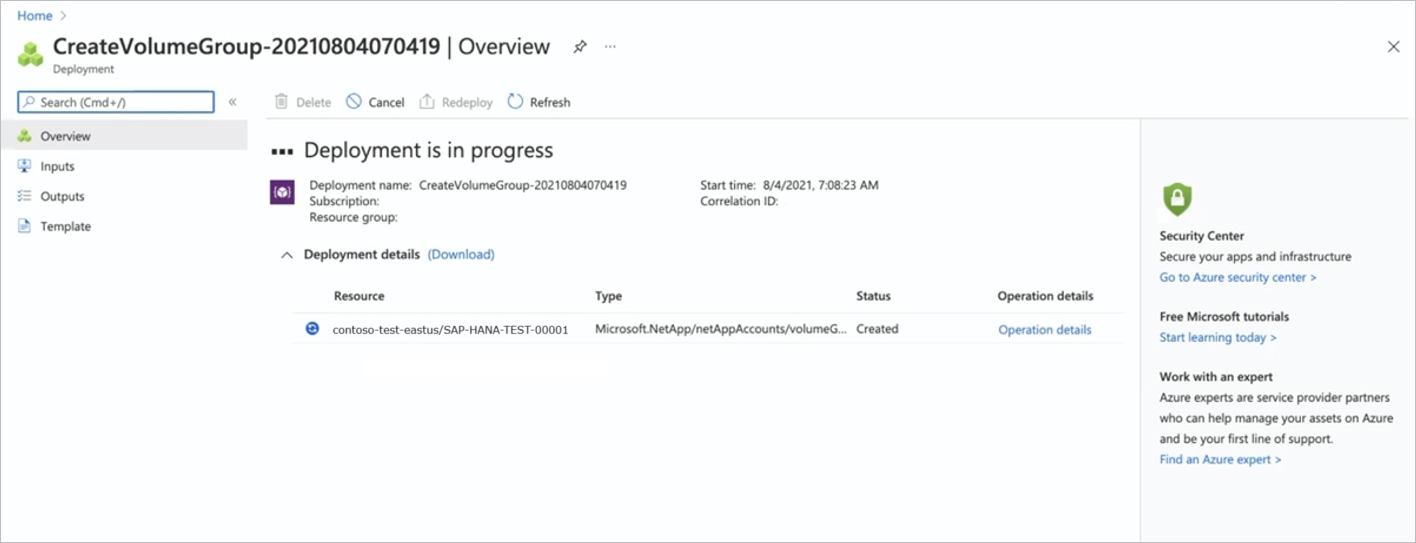
Task: Collapse the Deployment details section
Action: (x=287, y=255)
